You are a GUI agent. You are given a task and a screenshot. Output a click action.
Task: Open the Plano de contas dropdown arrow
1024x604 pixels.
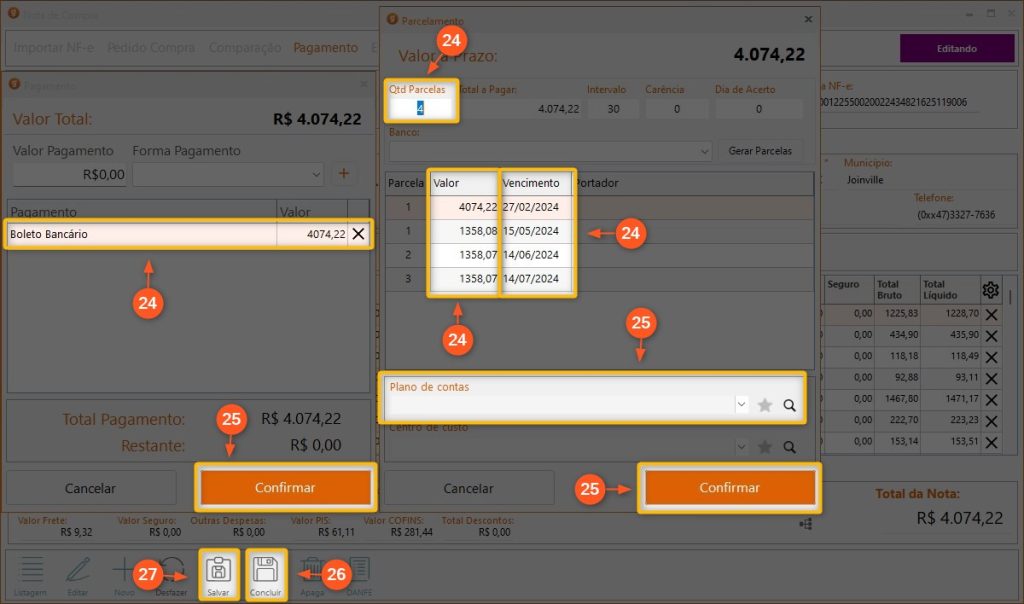(x=741, y=405)
